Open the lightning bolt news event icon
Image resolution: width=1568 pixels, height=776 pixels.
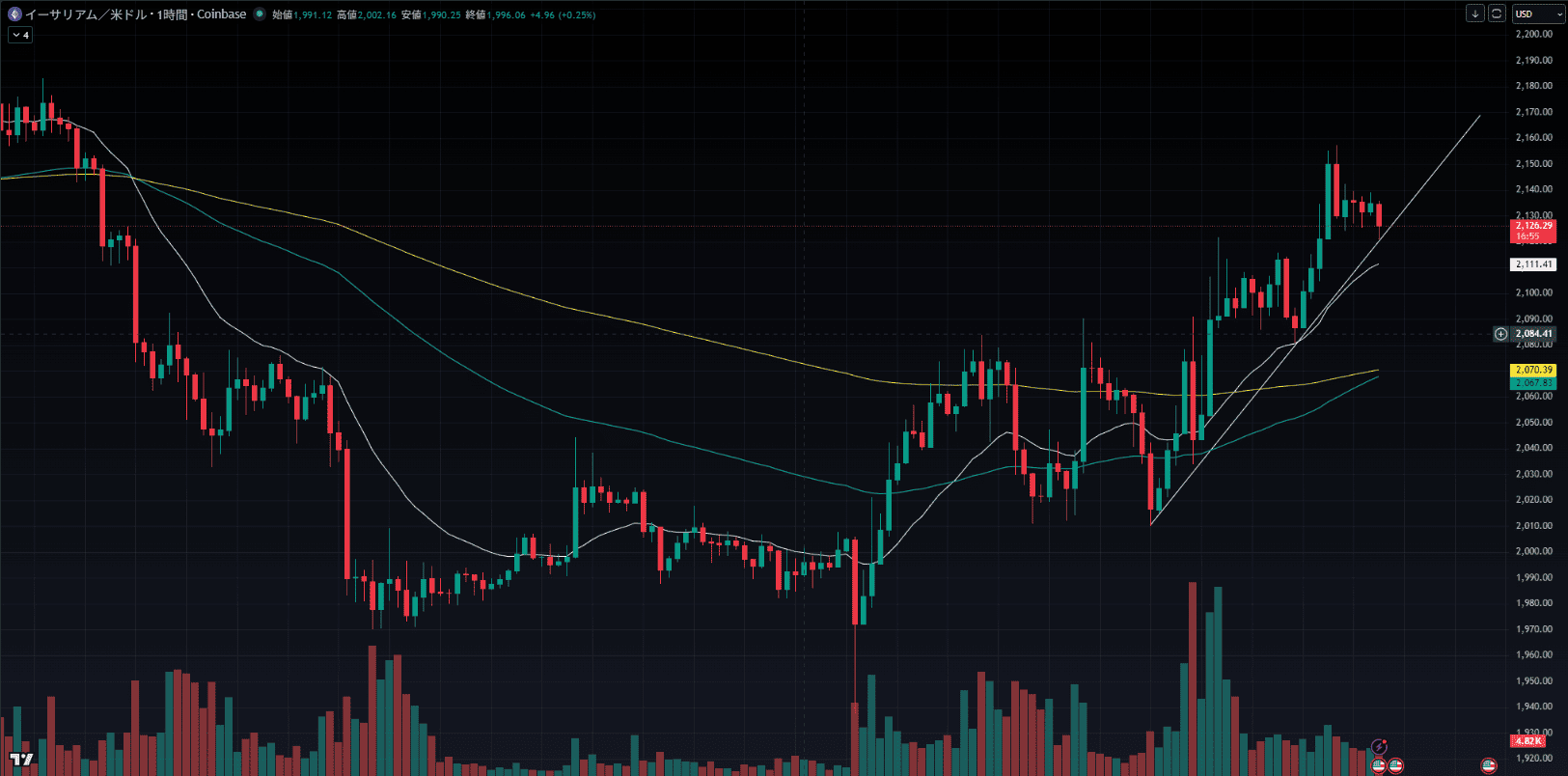pos(1379,746)
